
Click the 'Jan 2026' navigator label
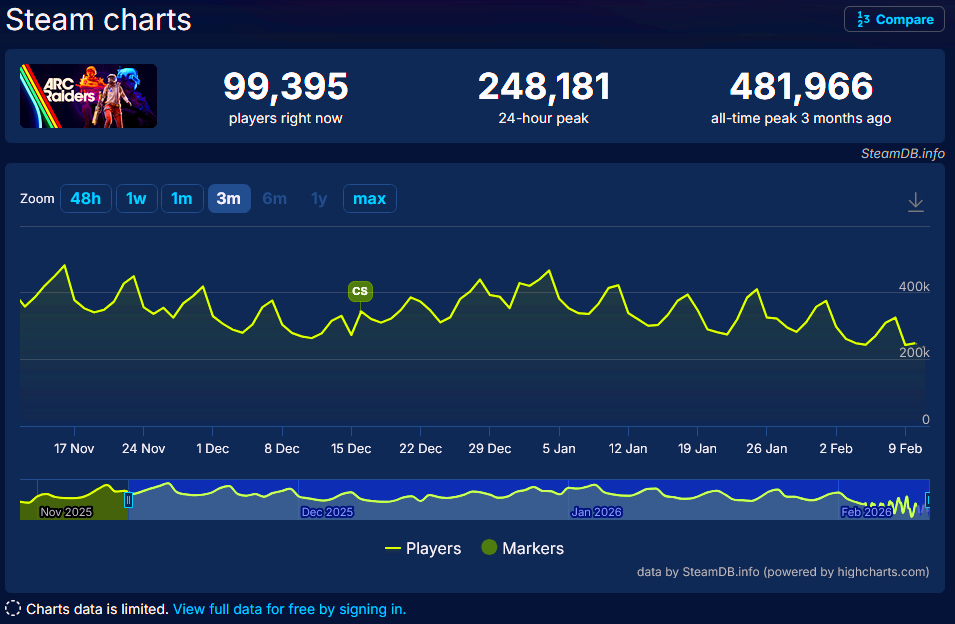pyautogui.click(x=596, y=512)
